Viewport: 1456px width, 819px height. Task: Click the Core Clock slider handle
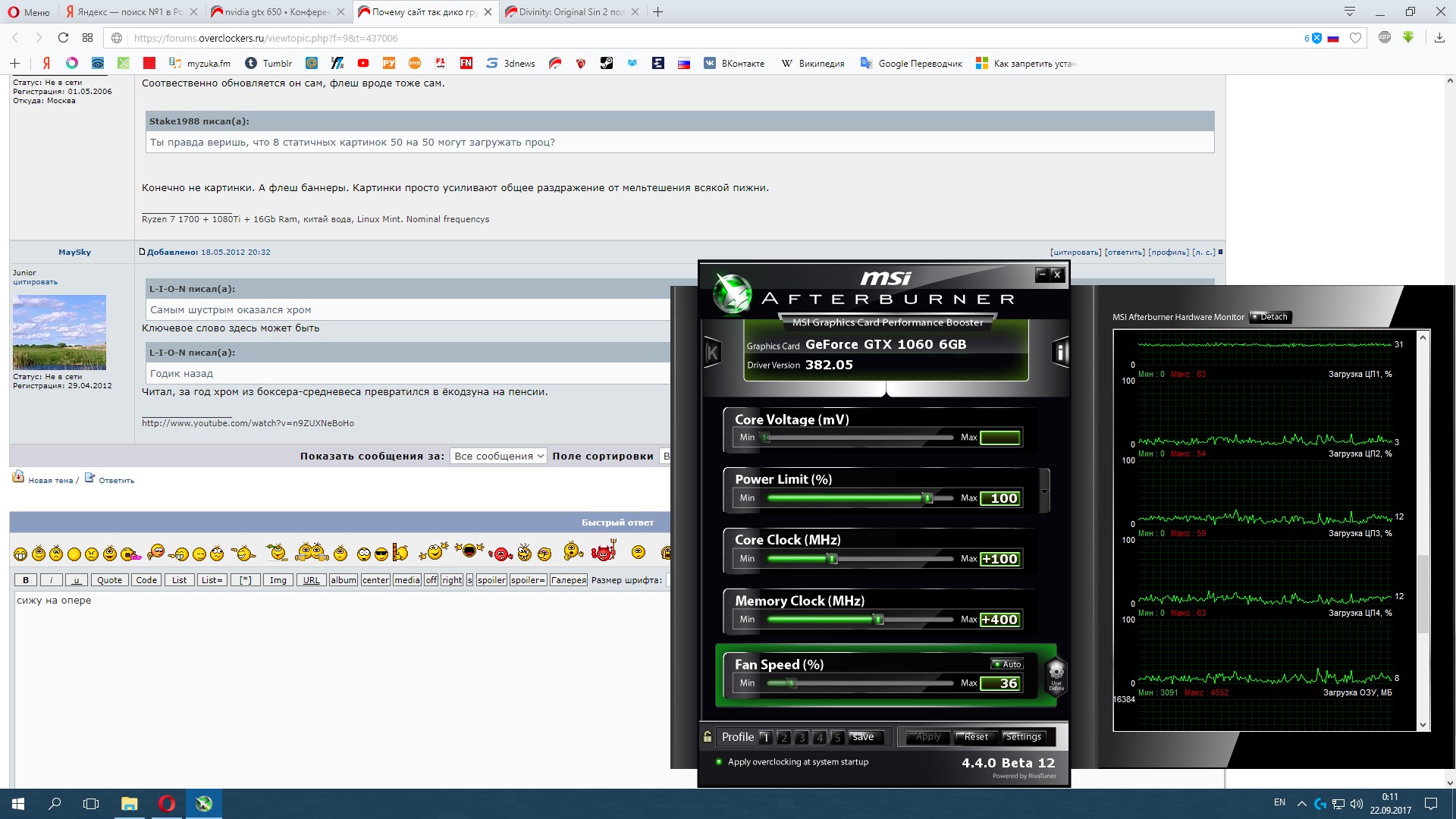tap(832, 559)
